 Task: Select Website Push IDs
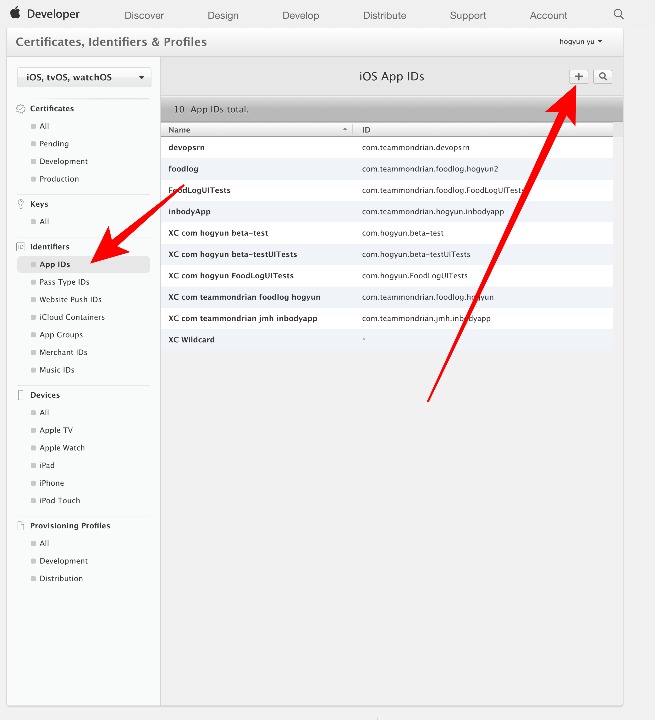coord(70,299)
